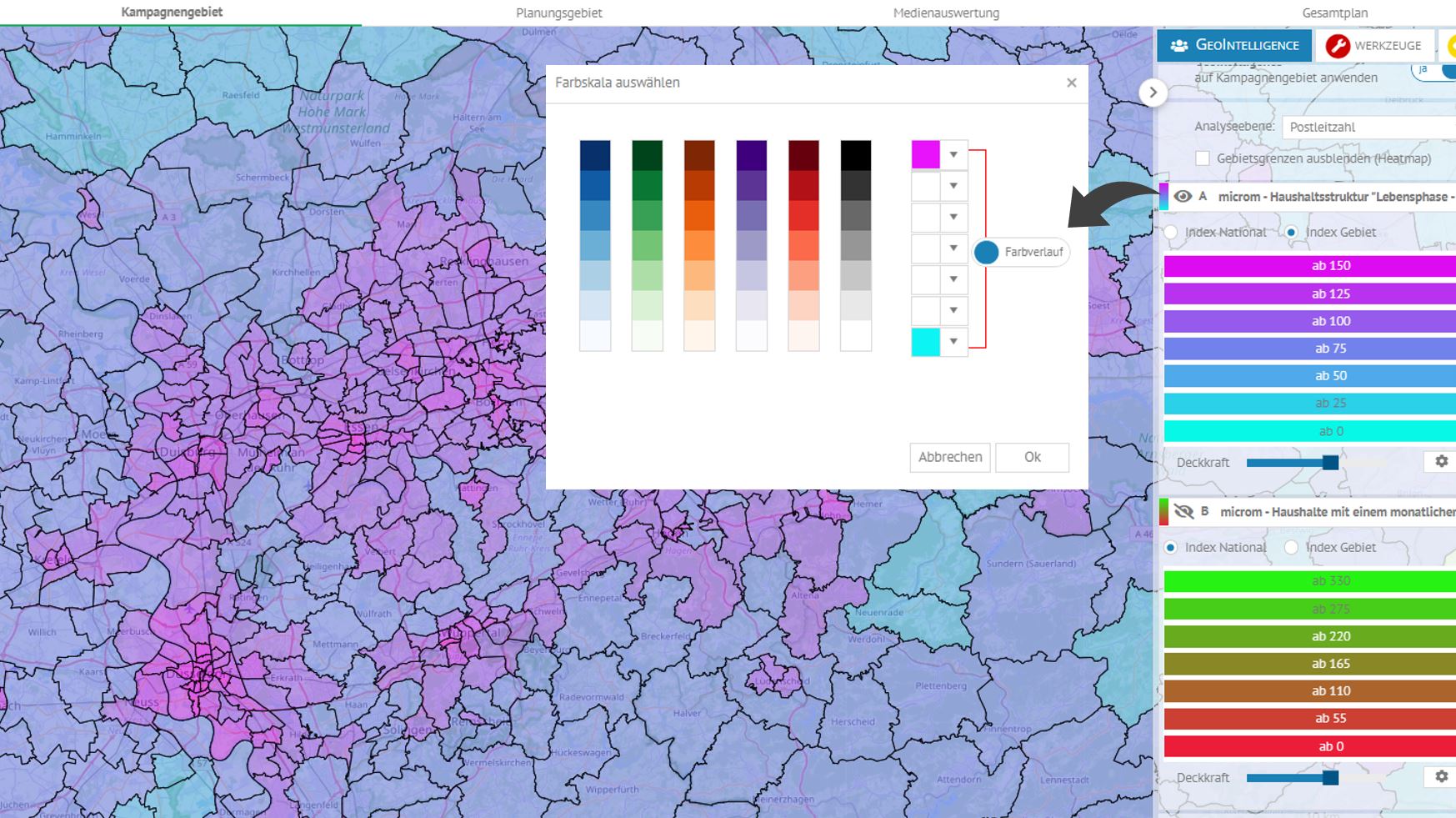Choose the red color scale
Viewport: 1456px width, 818px height.
(803, 246)
